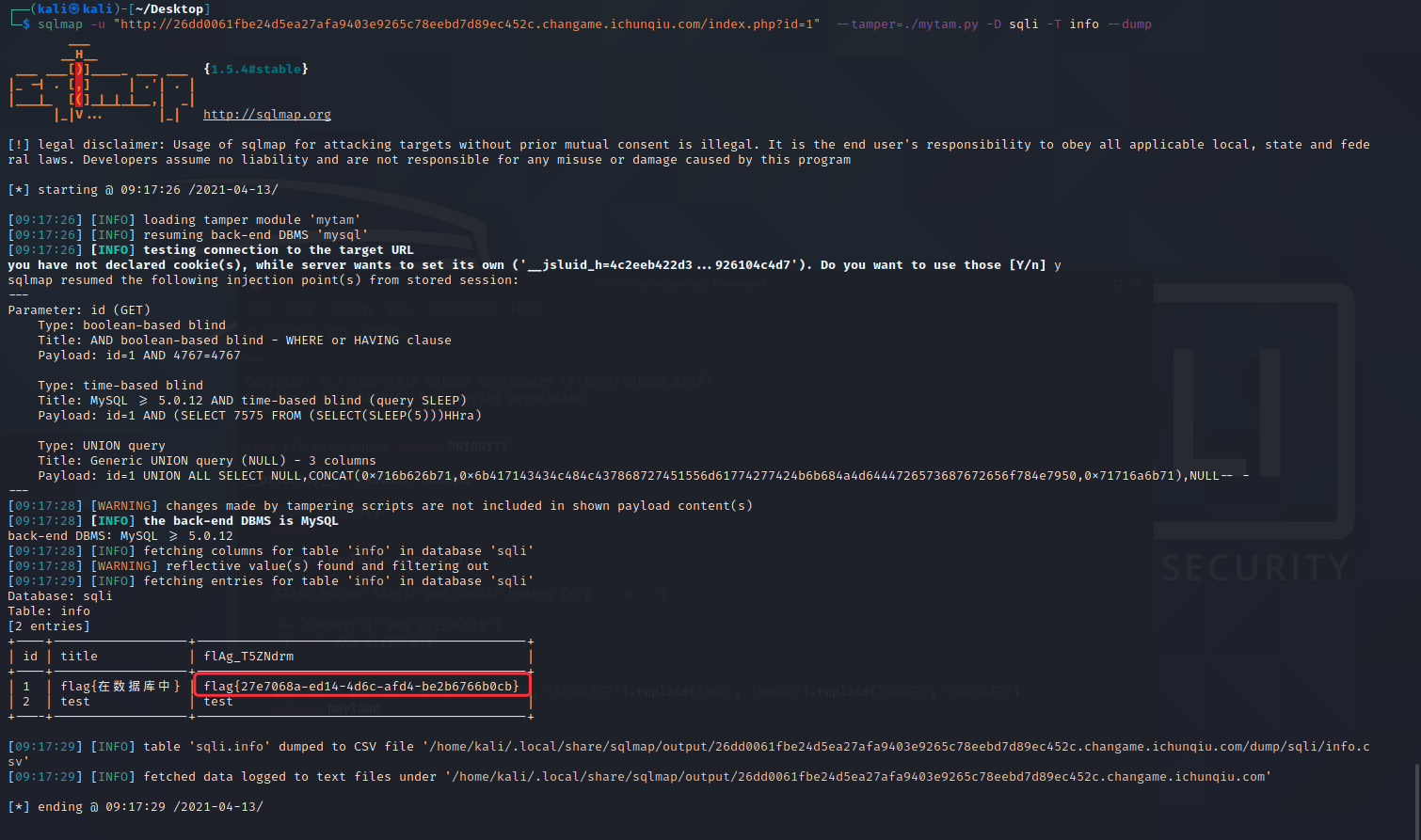Image resolution: width=1421 pixels, height=840 pixels.
Task: Click 'test' in the flAg_T5ZNdrm column
Action: [218, 702]
